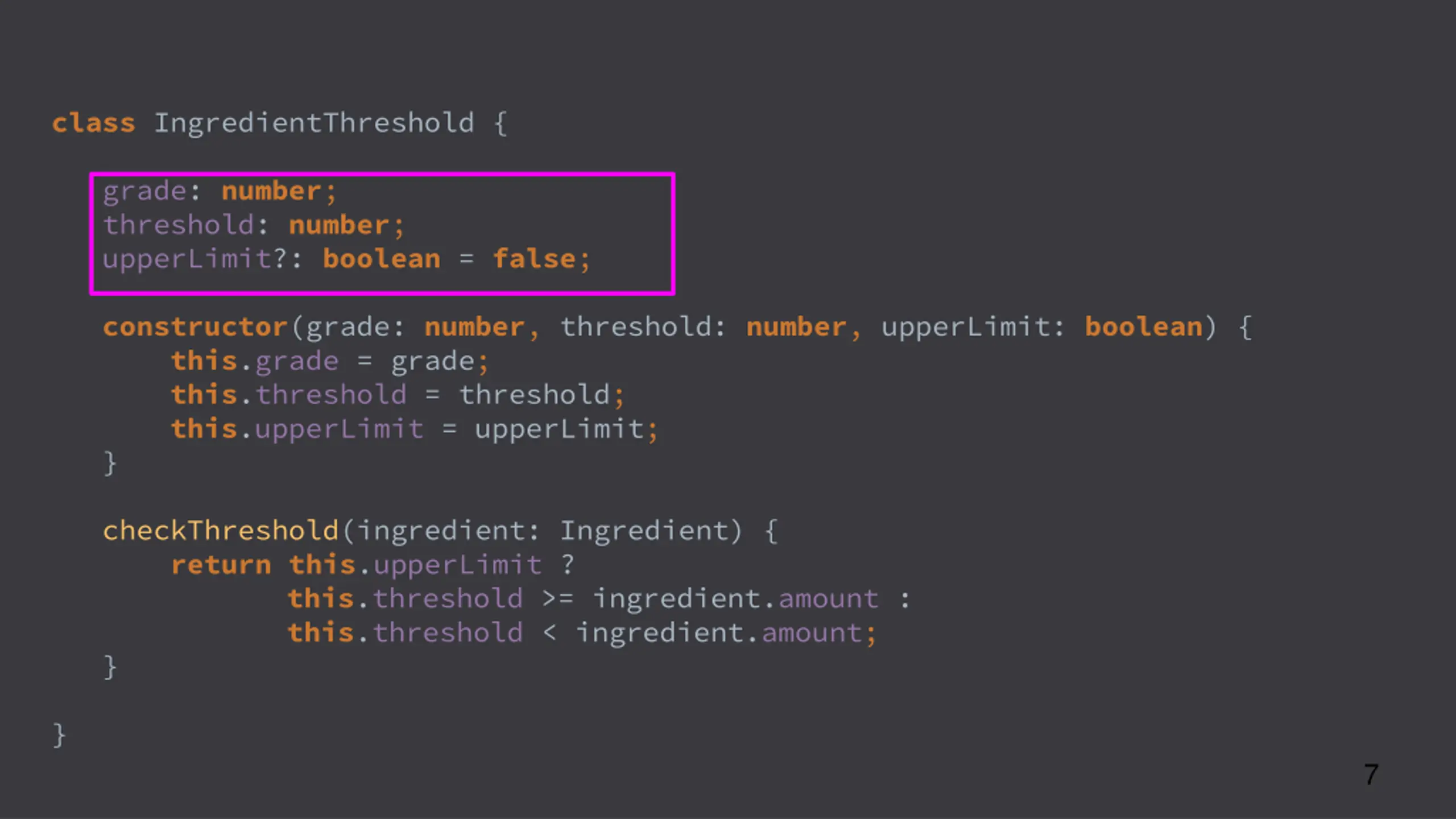The image size is (1456, 819).
Task: Click the 'this.threshold = threshold' assignment line
Action: click(398, 395)
